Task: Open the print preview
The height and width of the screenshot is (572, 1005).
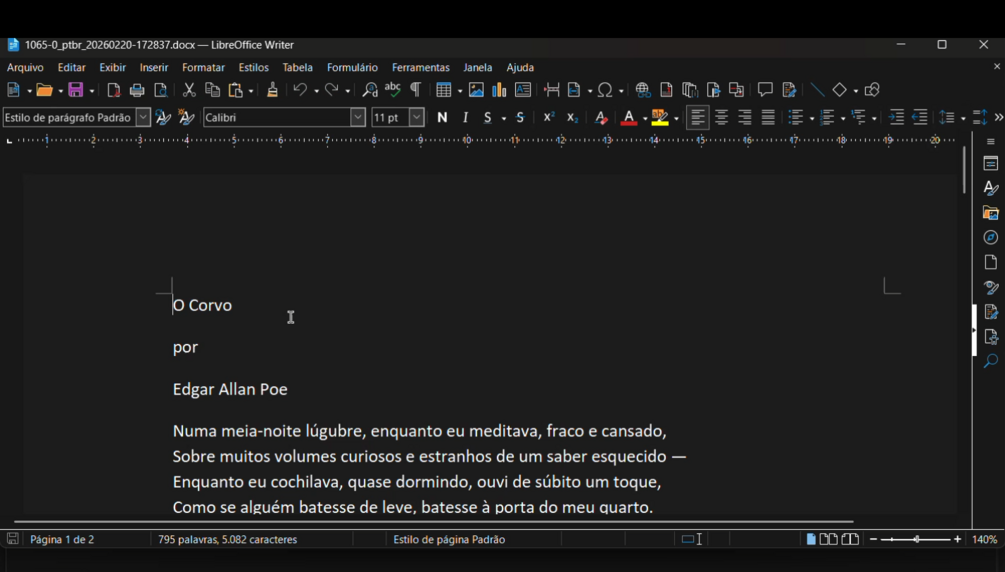Action: click(161, 90)
